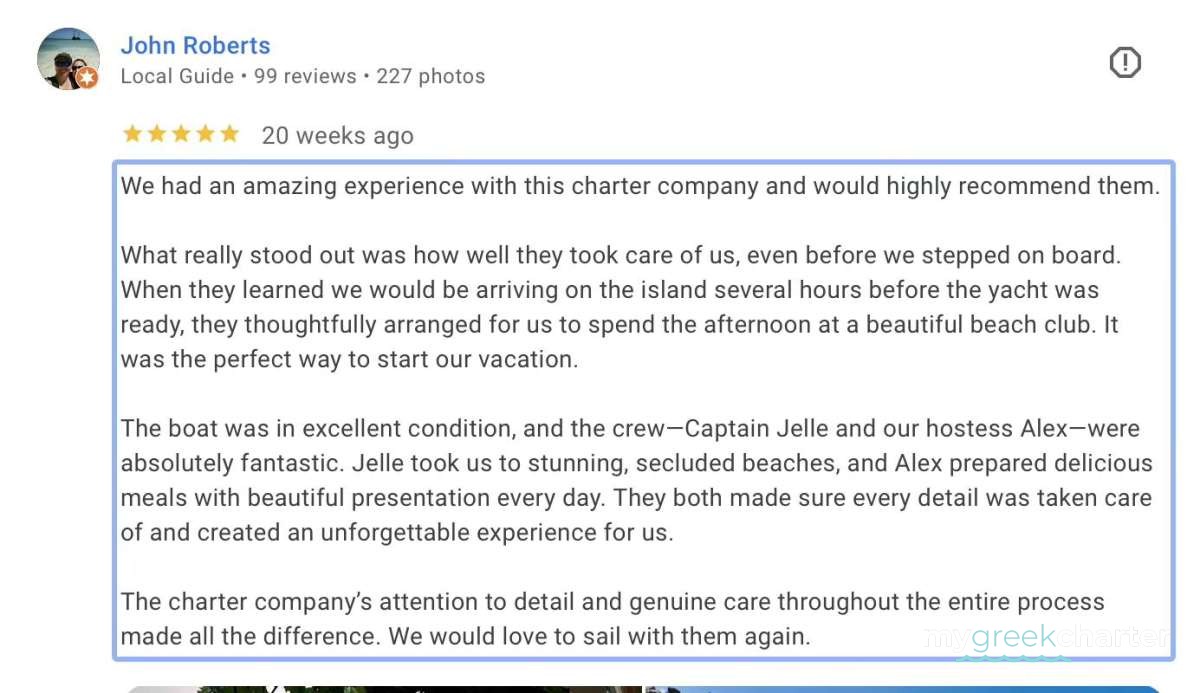Click the third yellow rating star
The width and height of the screenshot is (1200, 693).
pos(181,134)
